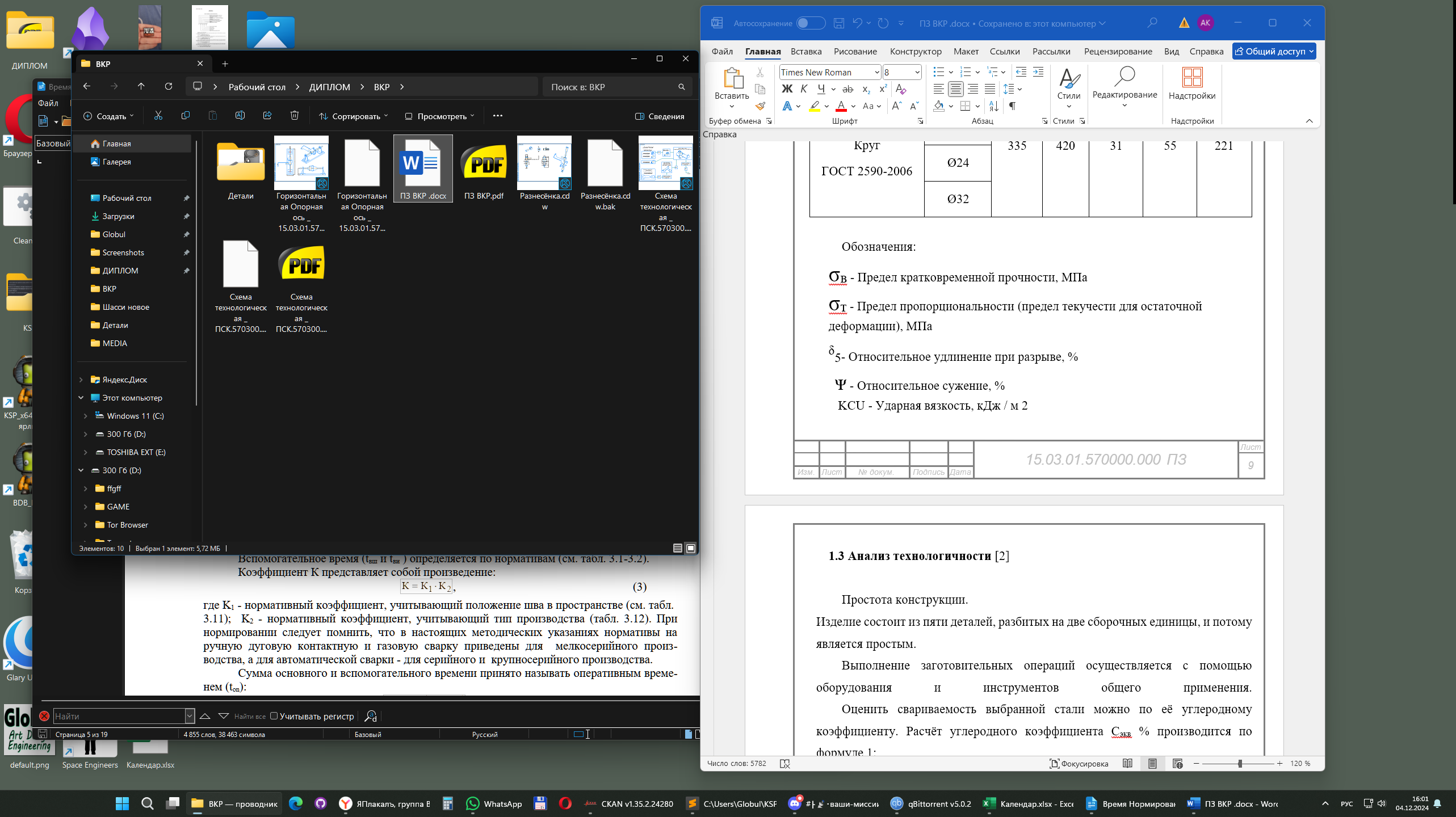Click ДИПЛОМ in Explorer address breadcrumb
Image resolution: width=1456 pixels, height=817 pixels.
pyautogui.click(x=329, y=87)
